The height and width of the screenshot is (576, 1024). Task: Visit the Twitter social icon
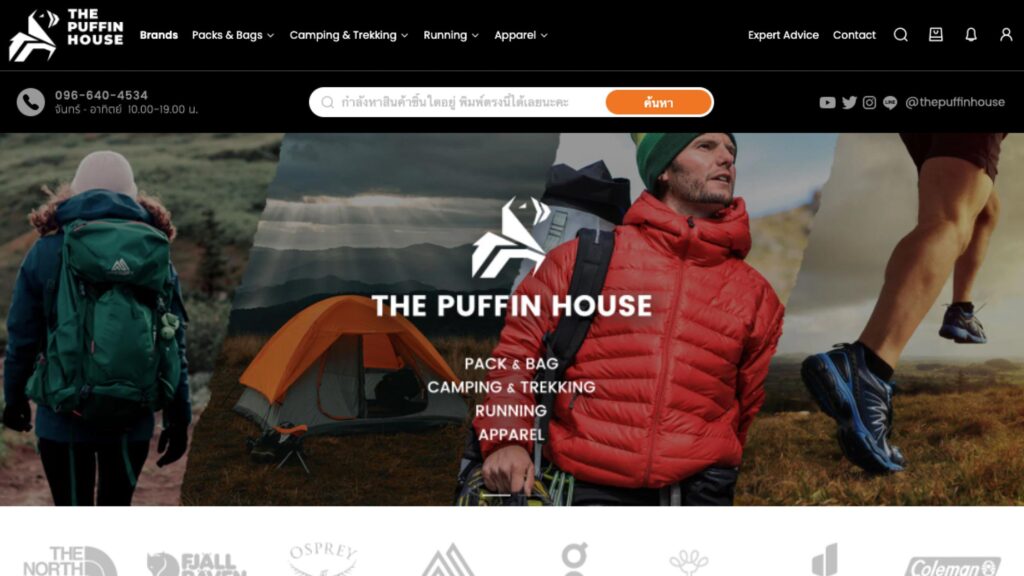coord(849,103)
